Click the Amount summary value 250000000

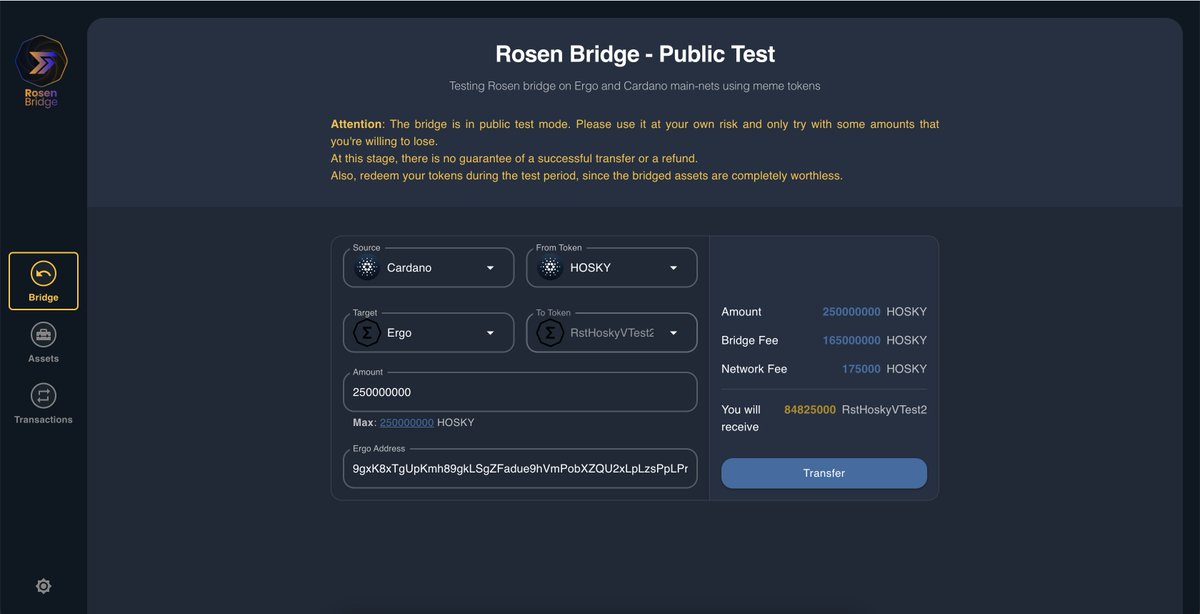[x=851, y=312]
